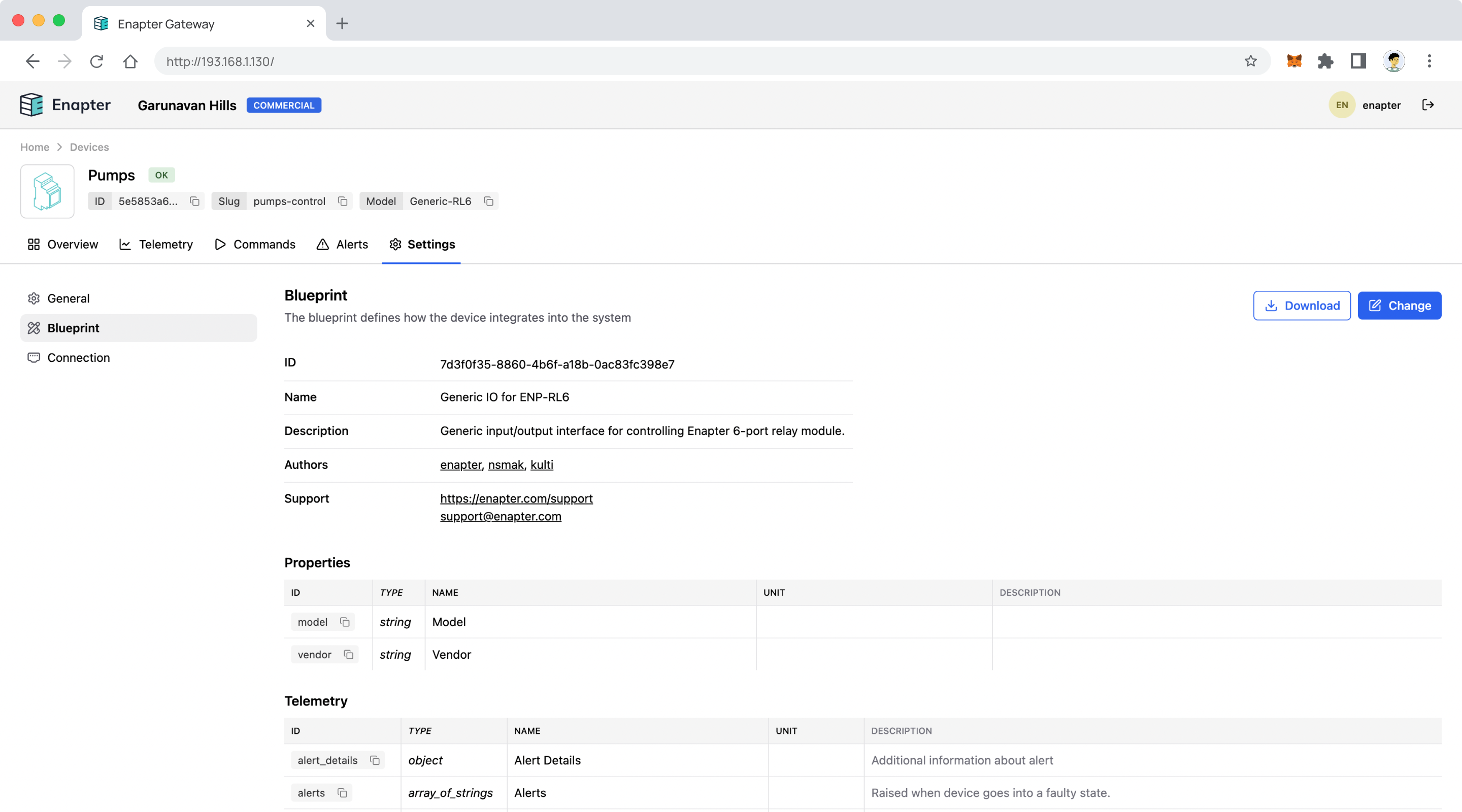Copy the device ID 5e5853a6
Viewport: 1462px width, 812px height.
coord(194,201)
